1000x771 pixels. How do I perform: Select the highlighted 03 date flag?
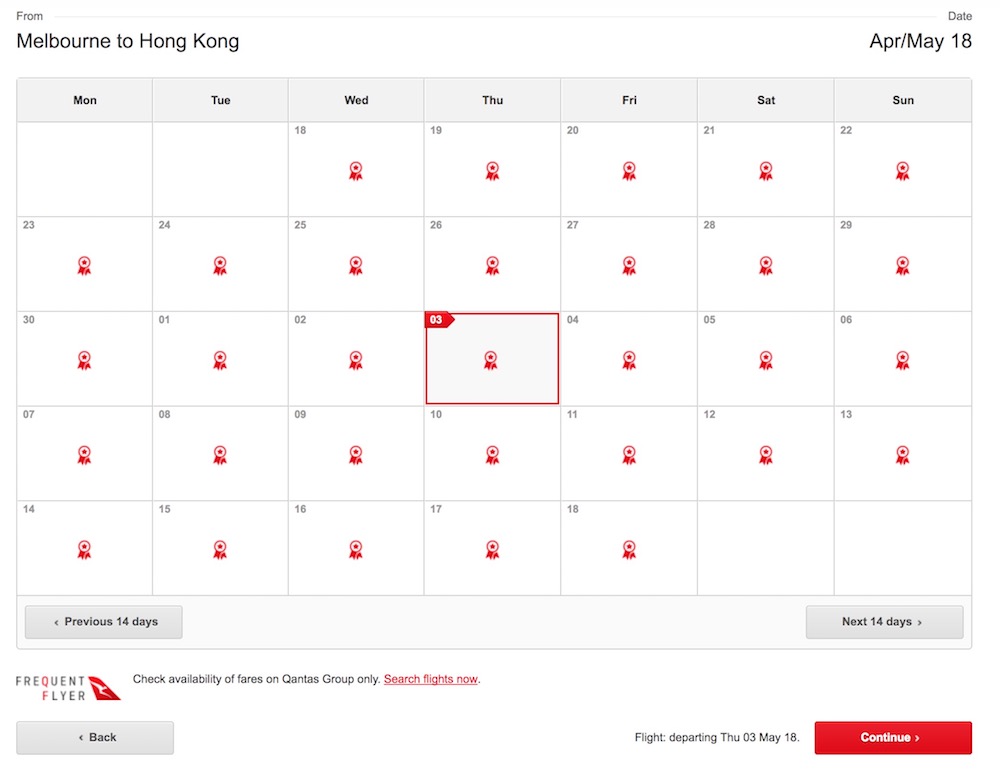439,319
